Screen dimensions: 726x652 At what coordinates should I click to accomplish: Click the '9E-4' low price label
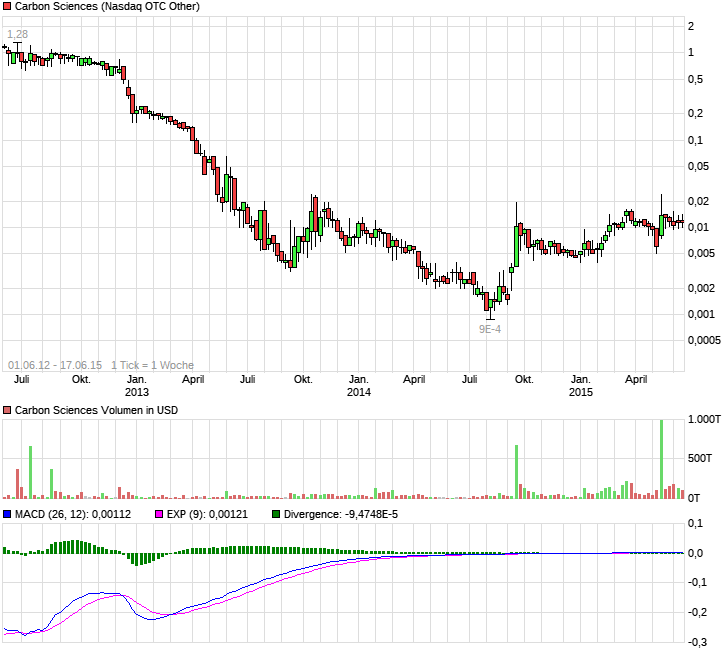pyautogui.click(x=490, y=329)
